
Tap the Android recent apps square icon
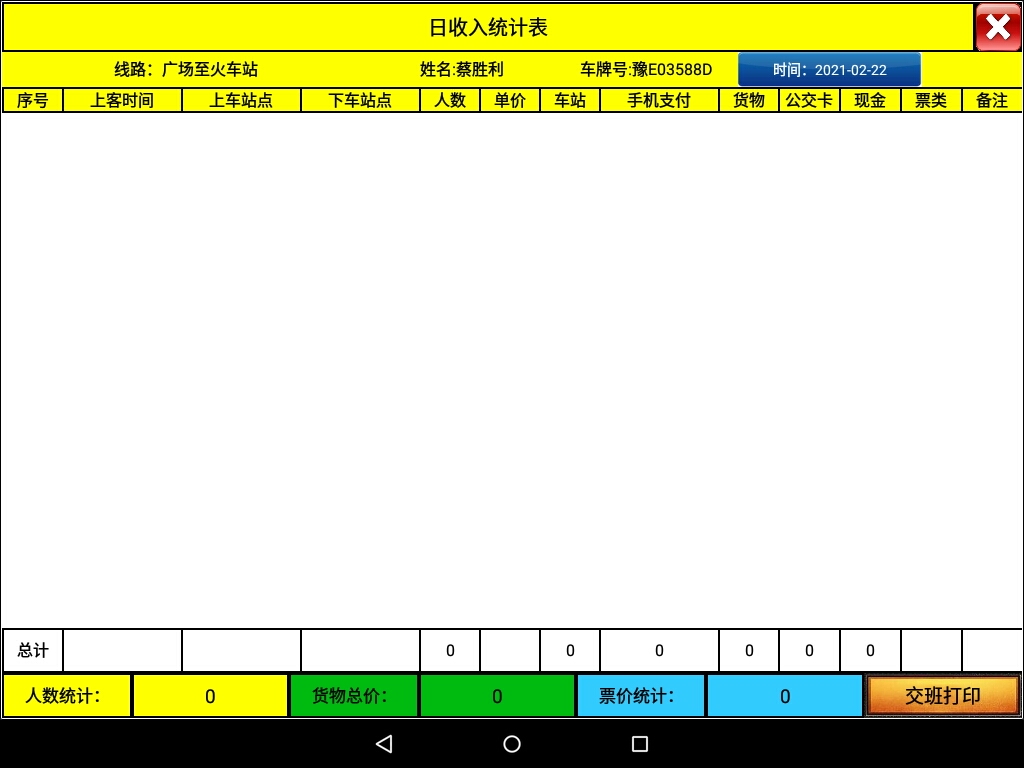coord(640,744)
